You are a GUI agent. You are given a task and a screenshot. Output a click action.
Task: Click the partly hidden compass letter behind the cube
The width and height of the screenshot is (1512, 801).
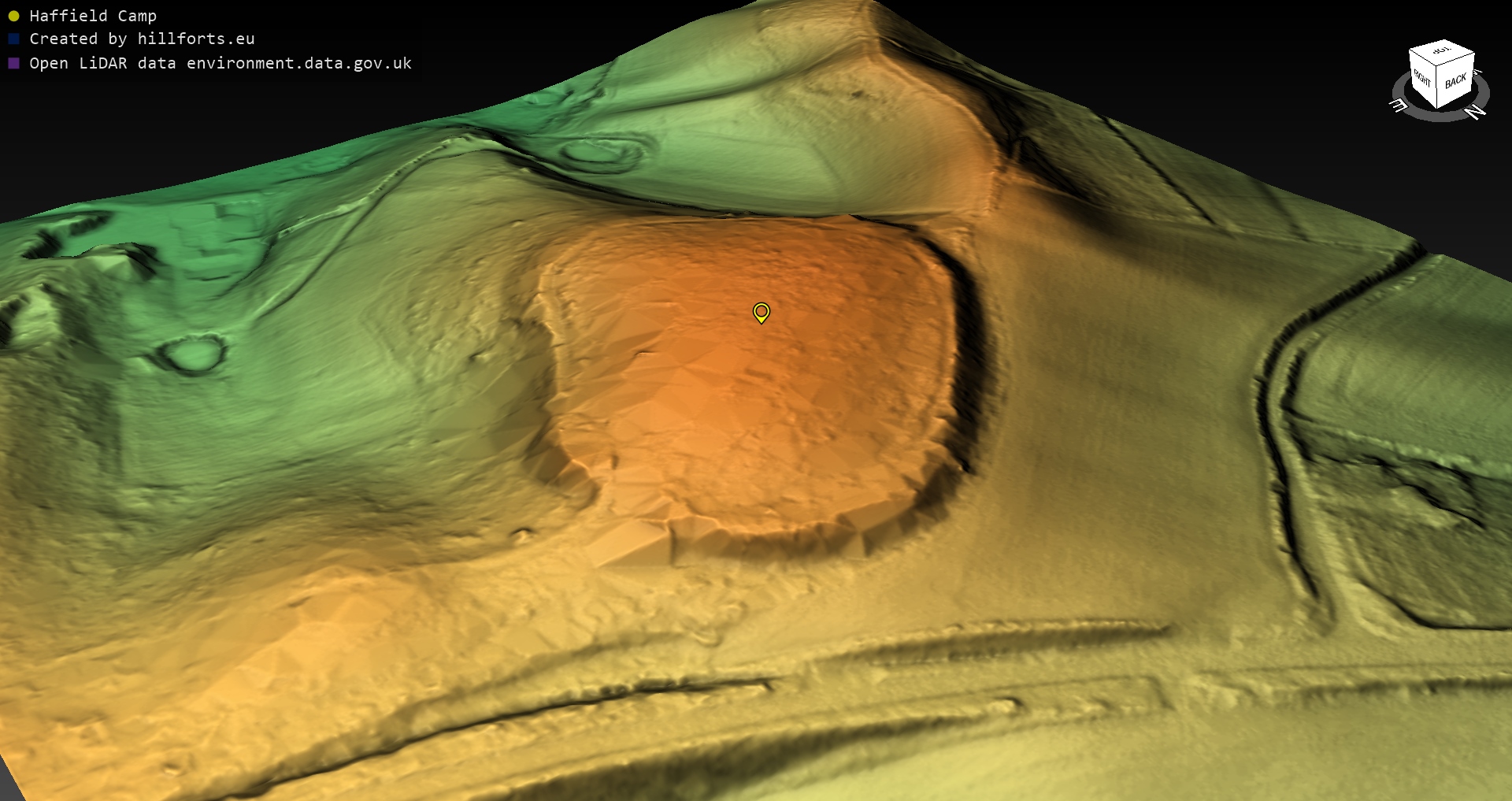click(1477, 72)
